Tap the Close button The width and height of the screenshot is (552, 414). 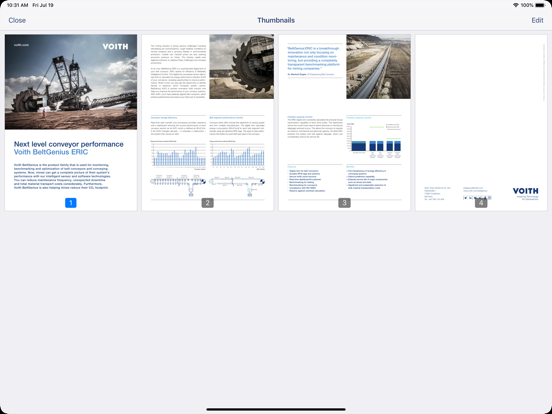click(x=17, y=20)
